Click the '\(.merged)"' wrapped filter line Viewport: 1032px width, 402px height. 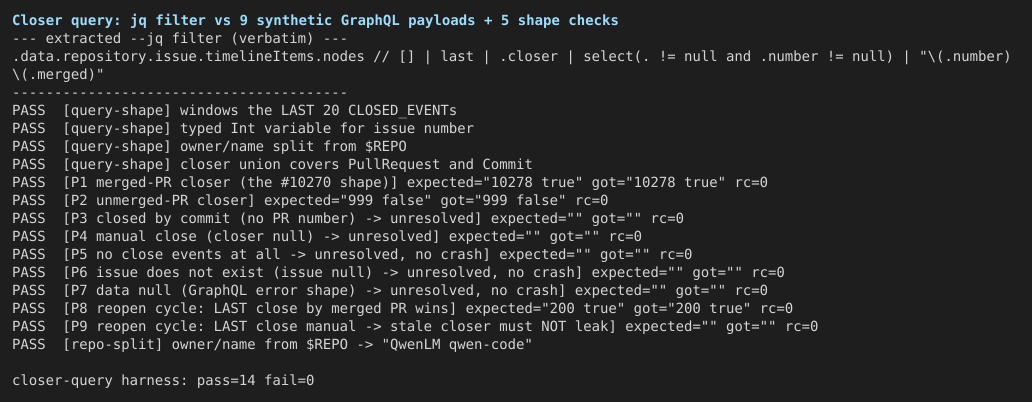tap(58, 74)
